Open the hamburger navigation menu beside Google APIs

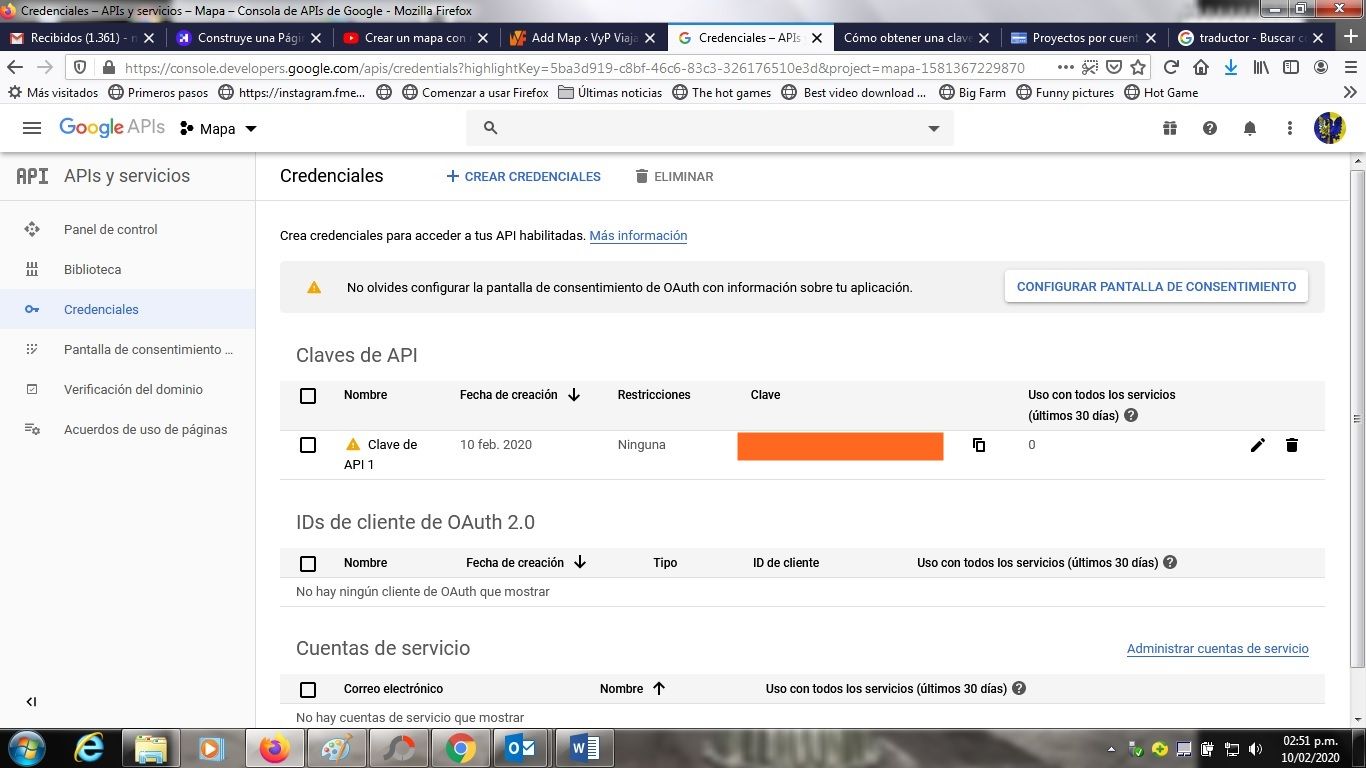(x=32, y=128)
